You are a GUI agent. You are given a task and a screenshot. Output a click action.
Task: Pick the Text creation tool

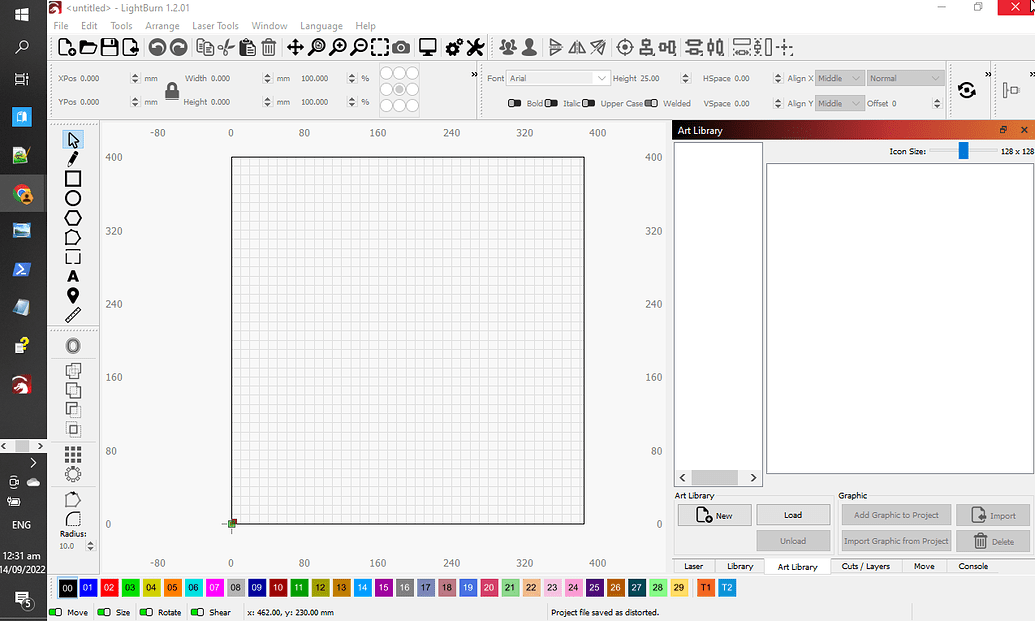pos(72,275)
